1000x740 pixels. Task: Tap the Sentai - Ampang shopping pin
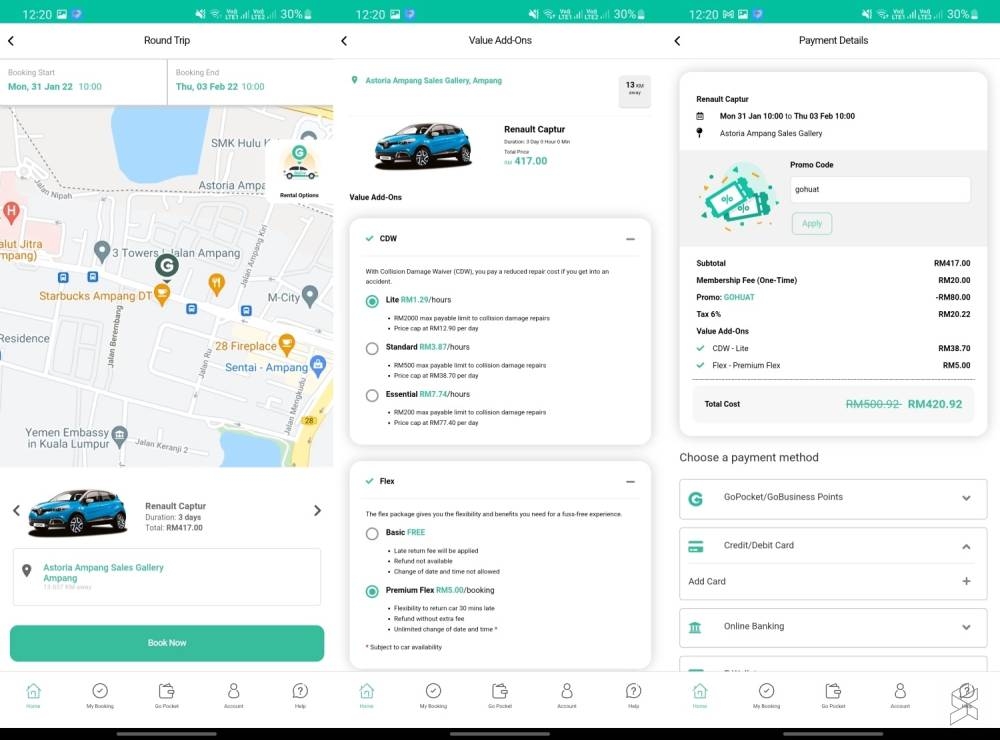coord(318,366)
